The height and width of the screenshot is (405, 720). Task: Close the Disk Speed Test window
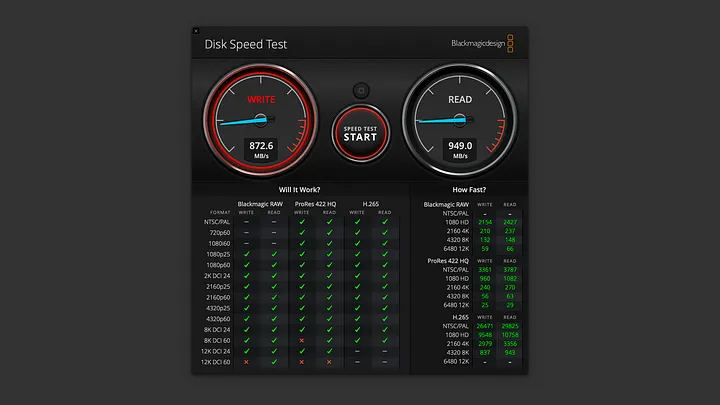point(196,31)
